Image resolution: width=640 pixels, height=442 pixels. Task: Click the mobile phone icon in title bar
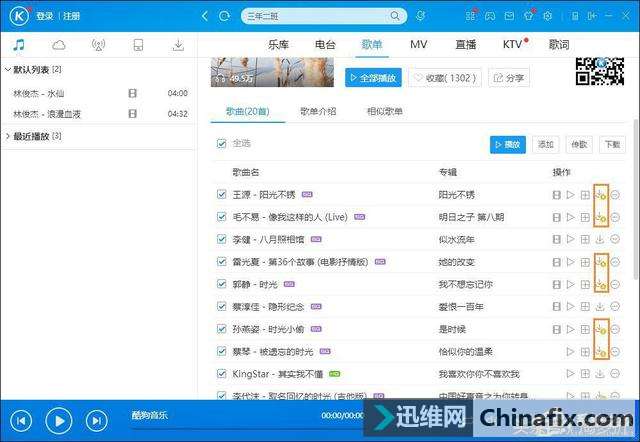(x=575, y=16)
